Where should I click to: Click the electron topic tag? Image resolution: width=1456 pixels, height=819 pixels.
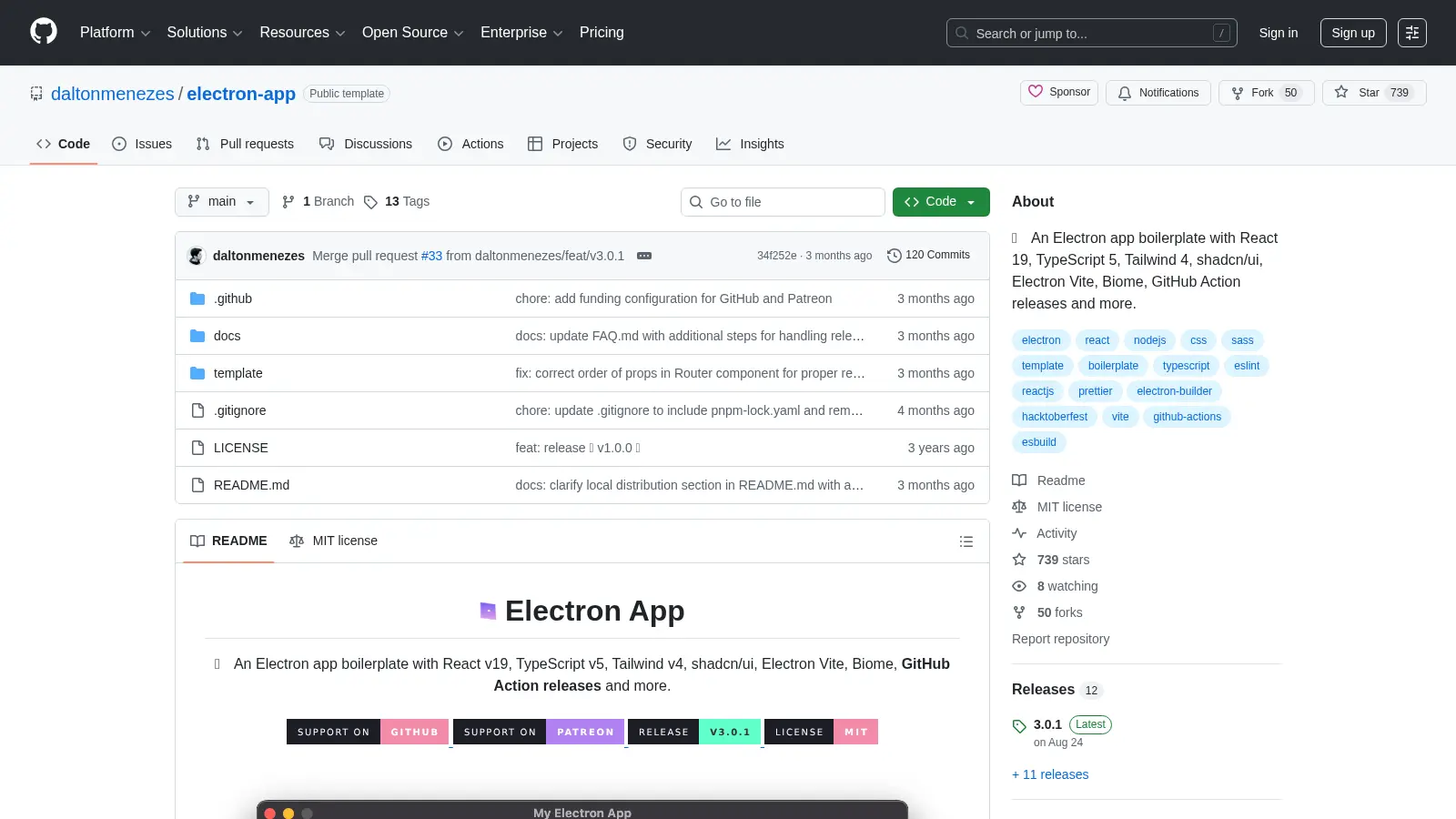[x=1041, y=340]
